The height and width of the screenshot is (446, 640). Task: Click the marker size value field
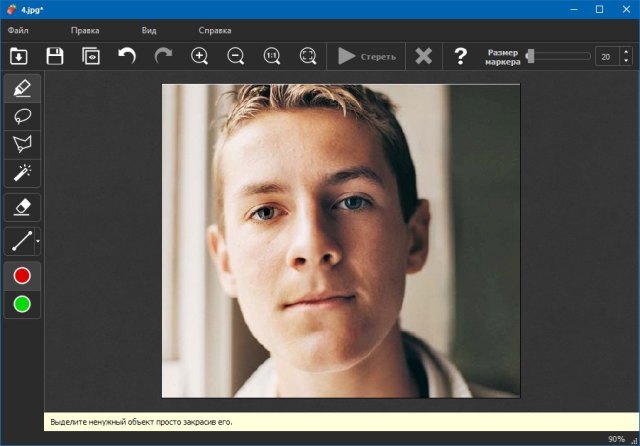(x=606, y=56)
